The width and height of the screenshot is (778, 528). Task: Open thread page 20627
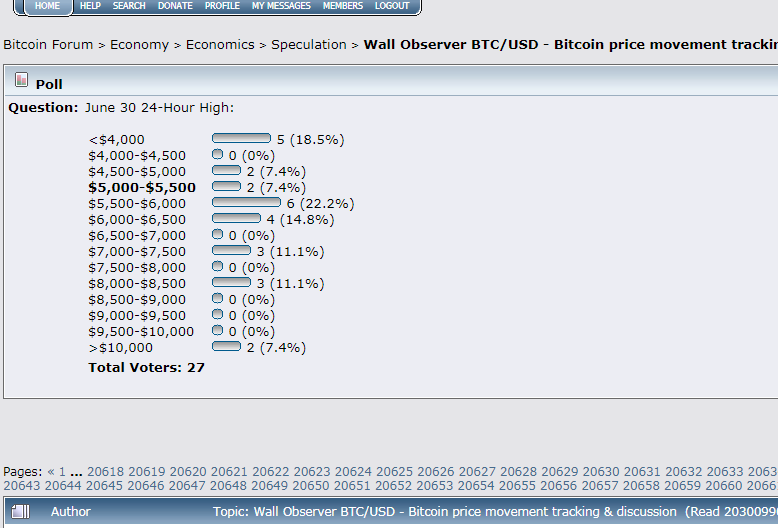[477, 471]
